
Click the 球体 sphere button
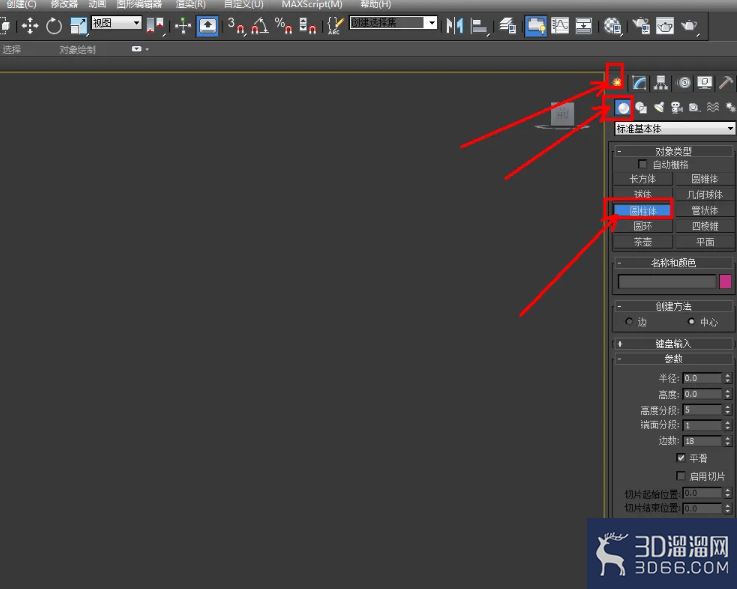coord(643,194)
